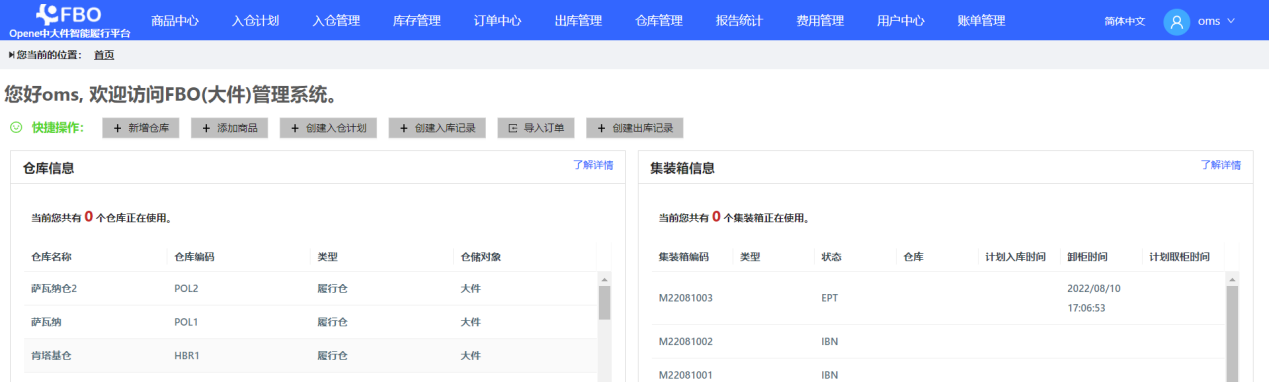Open the 仓库管理 menu

point(659,20)
